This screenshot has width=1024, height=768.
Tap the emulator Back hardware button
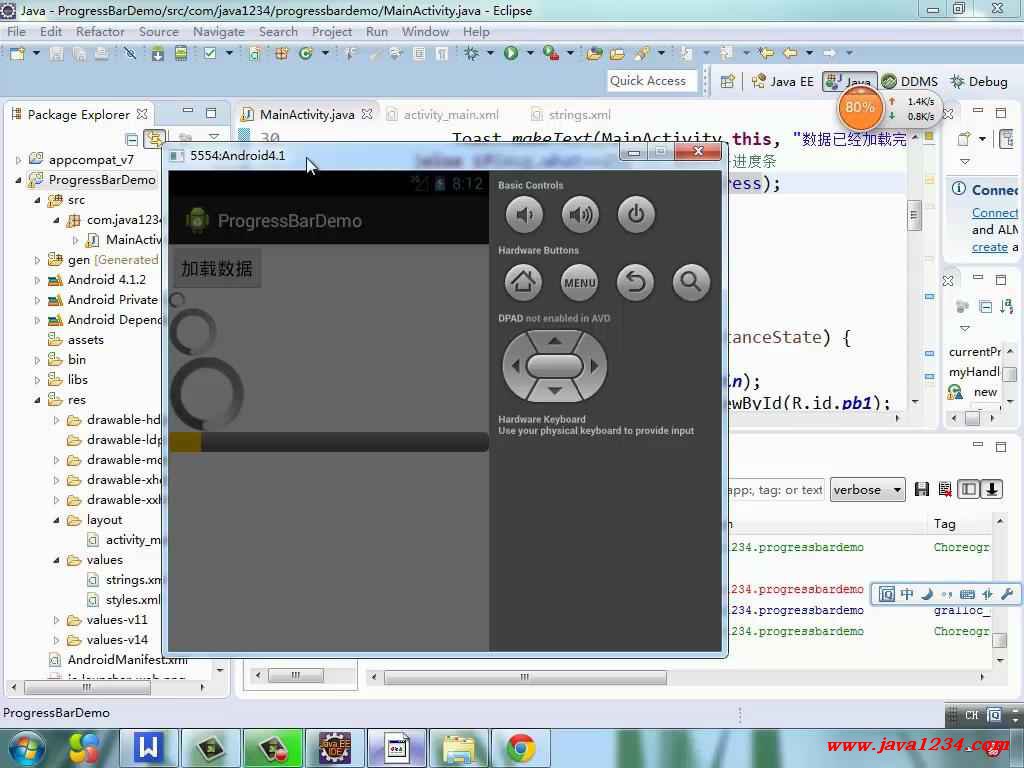tap(635, 282)
